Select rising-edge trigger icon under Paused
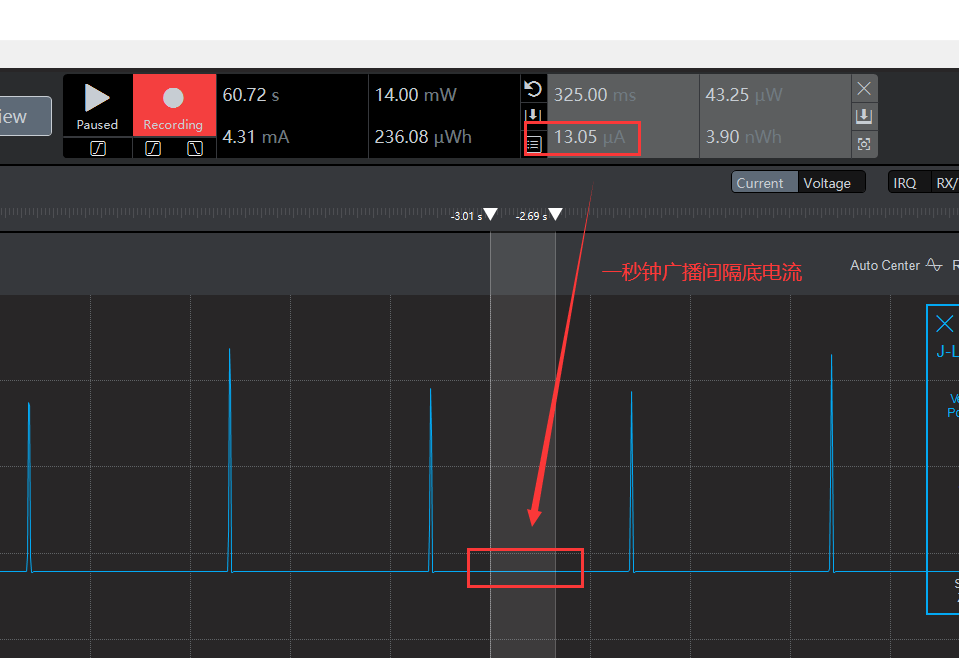 [98, 149]
